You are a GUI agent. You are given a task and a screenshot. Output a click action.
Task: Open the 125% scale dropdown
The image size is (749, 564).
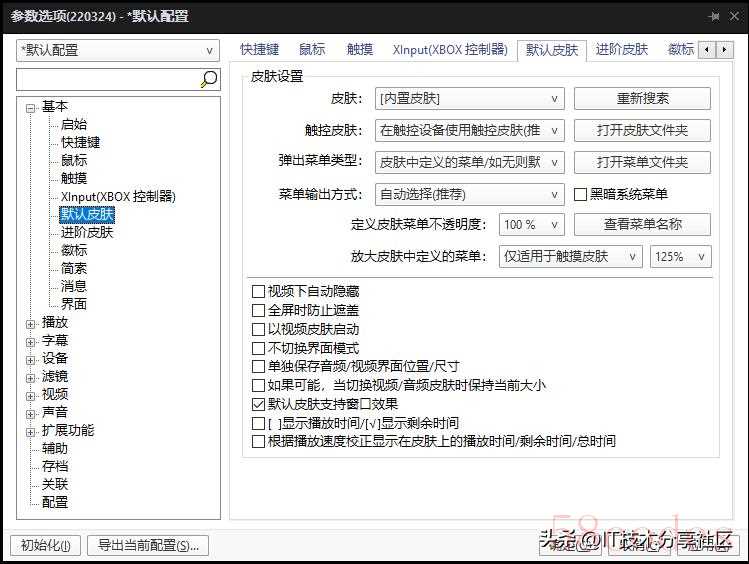[680, 256]
